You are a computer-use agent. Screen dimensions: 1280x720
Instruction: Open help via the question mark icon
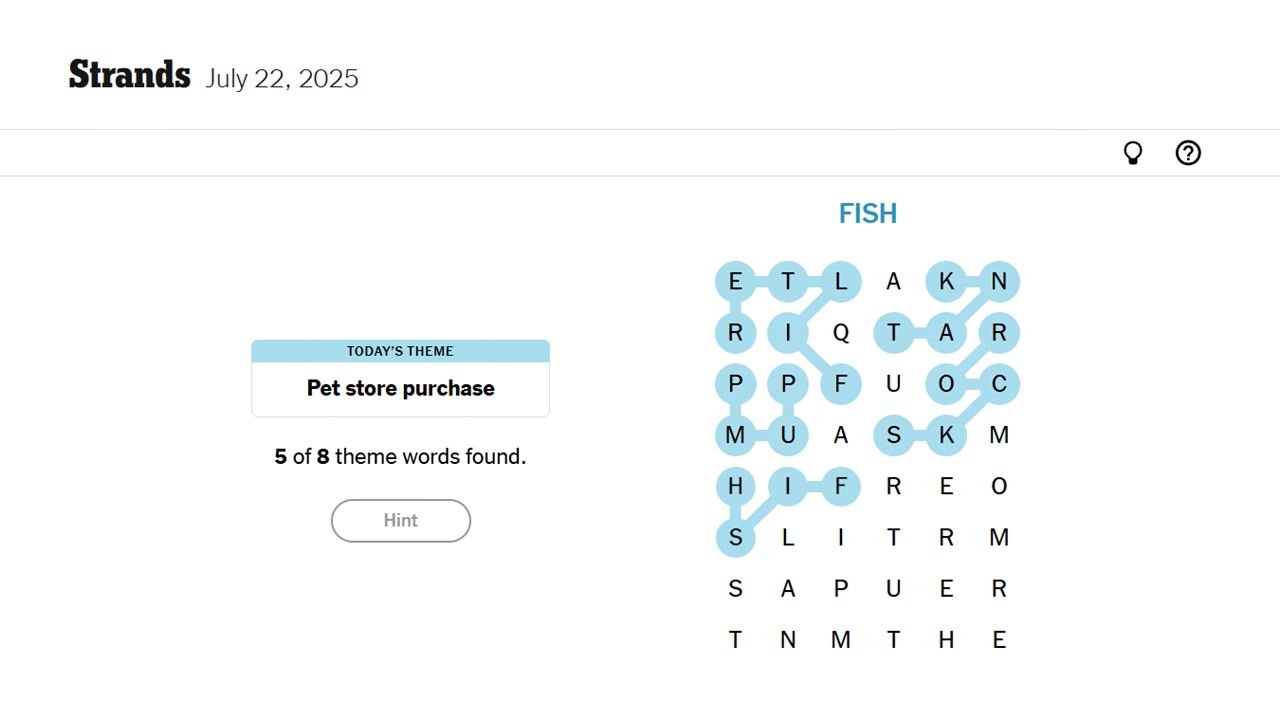[x=1188, y=152]
